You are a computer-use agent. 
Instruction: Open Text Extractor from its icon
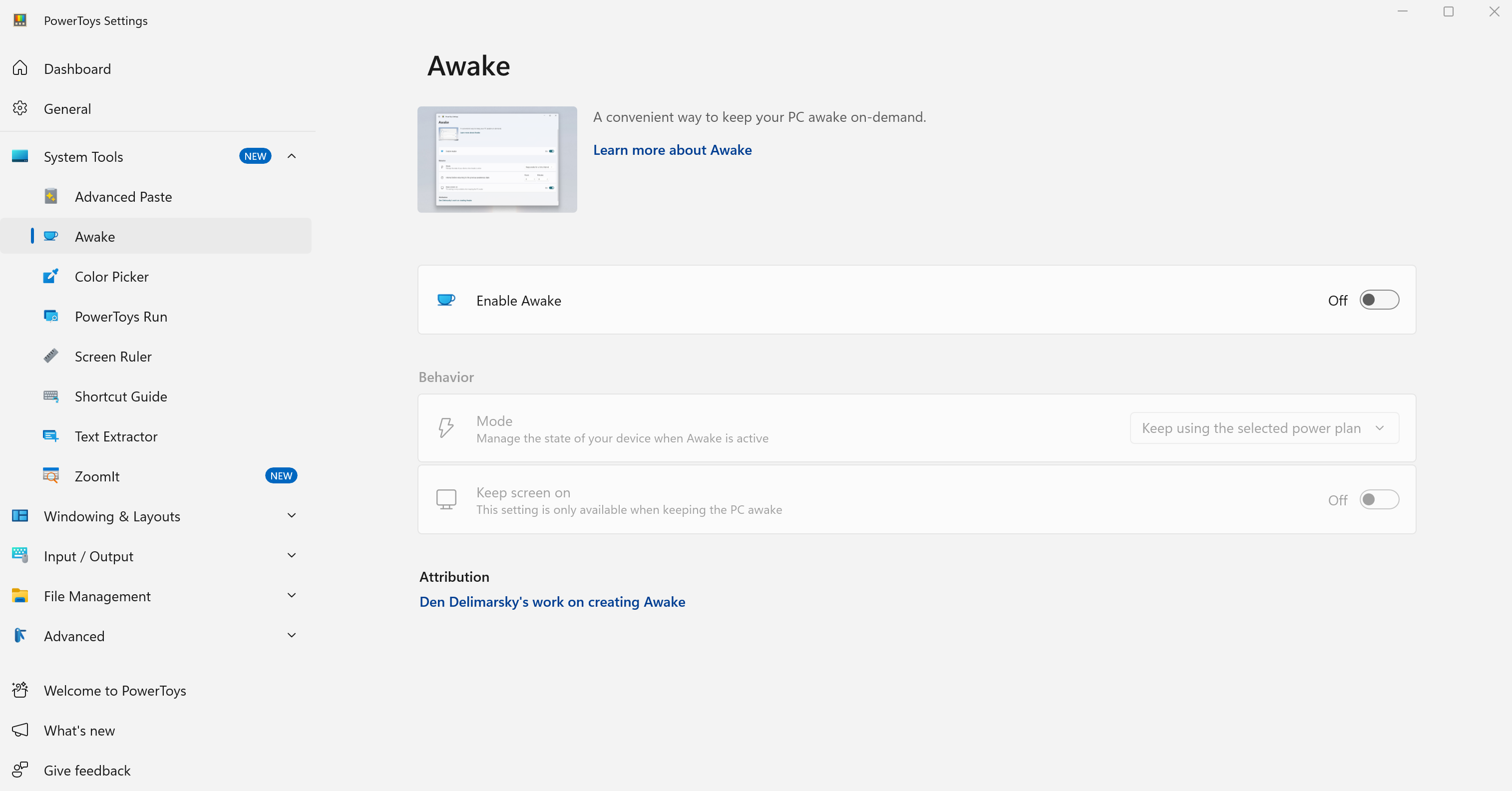coord(51,436)
